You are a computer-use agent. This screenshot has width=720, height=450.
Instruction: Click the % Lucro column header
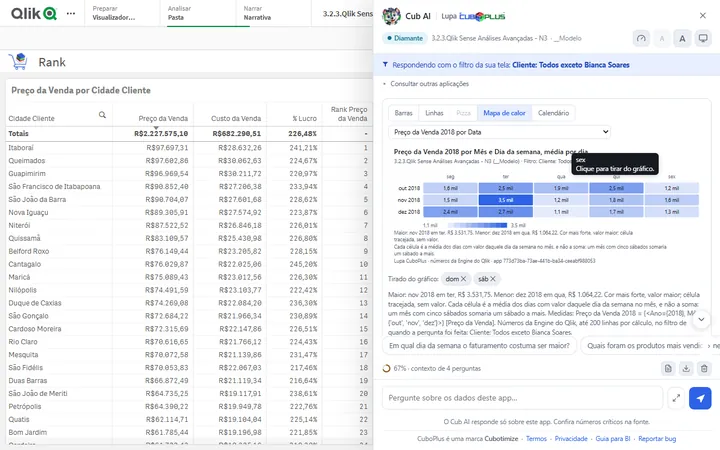pyautogui.click(x=304, y=118)
